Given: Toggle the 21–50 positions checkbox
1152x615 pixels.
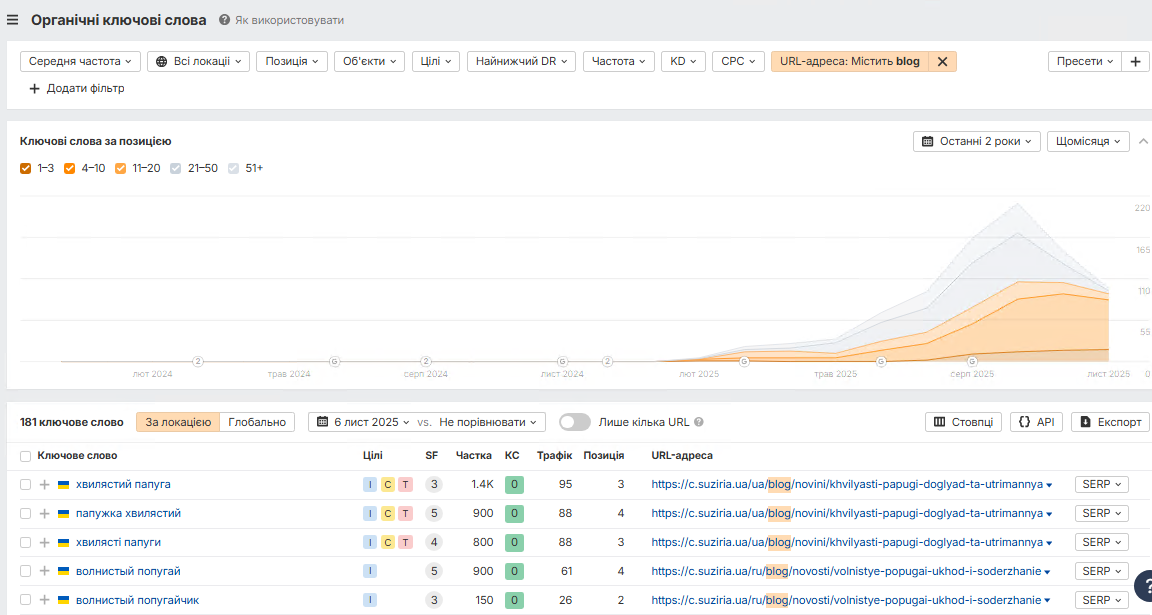Looking at the screenshot, I should pyautogui.click(x=176, y=168).
